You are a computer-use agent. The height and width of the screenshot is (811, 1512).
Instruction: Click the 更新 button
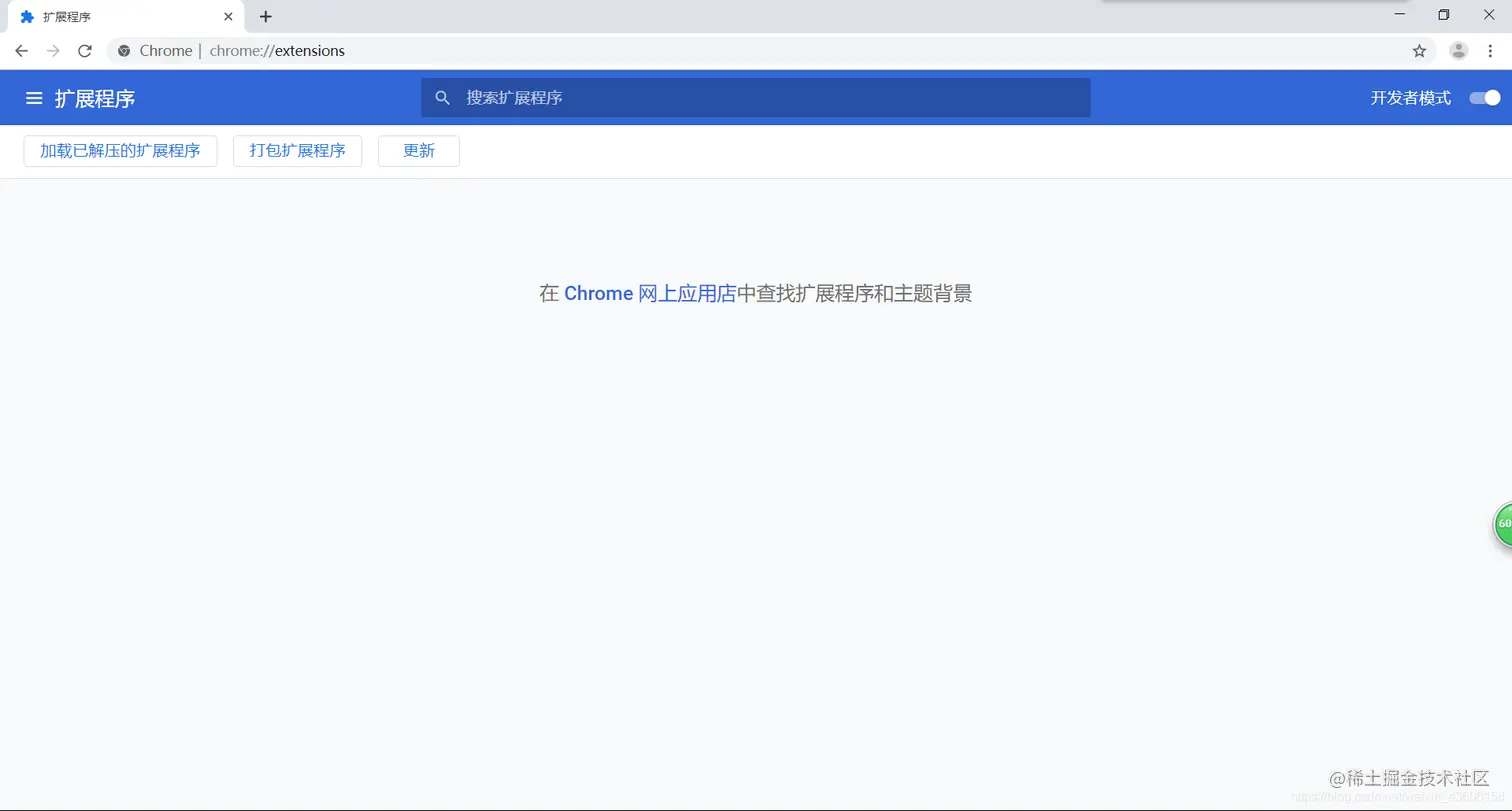click(x=418, y=150)
